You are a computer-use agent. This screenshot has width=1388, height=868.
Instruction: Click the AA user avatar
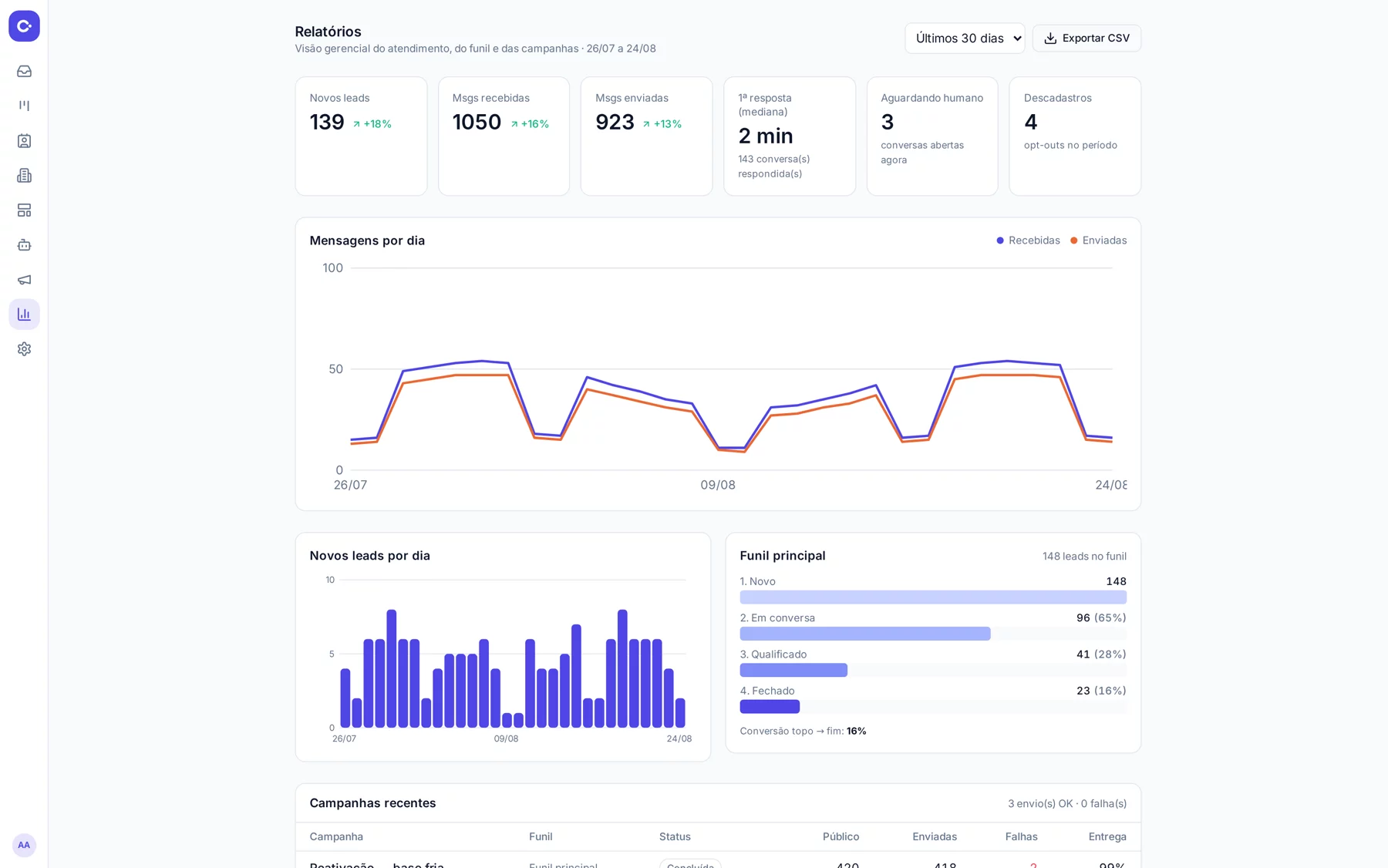(x=24, y=845)
